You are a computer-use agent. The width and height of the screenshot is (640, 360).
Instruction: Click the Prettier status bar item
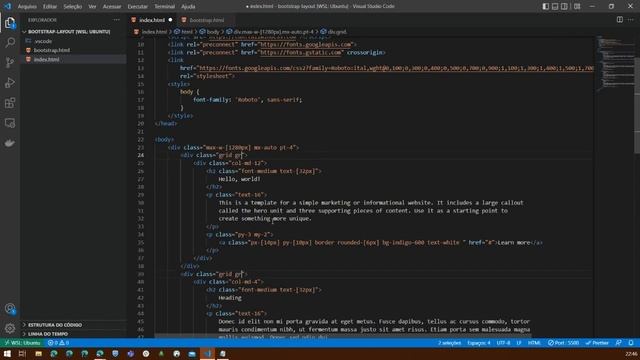tap(597, 343)
